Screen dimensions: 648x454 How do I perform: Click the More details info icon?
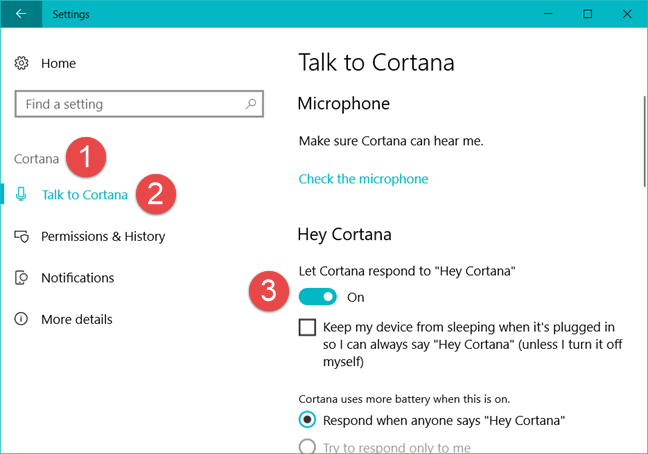click(x=22, y=320)
